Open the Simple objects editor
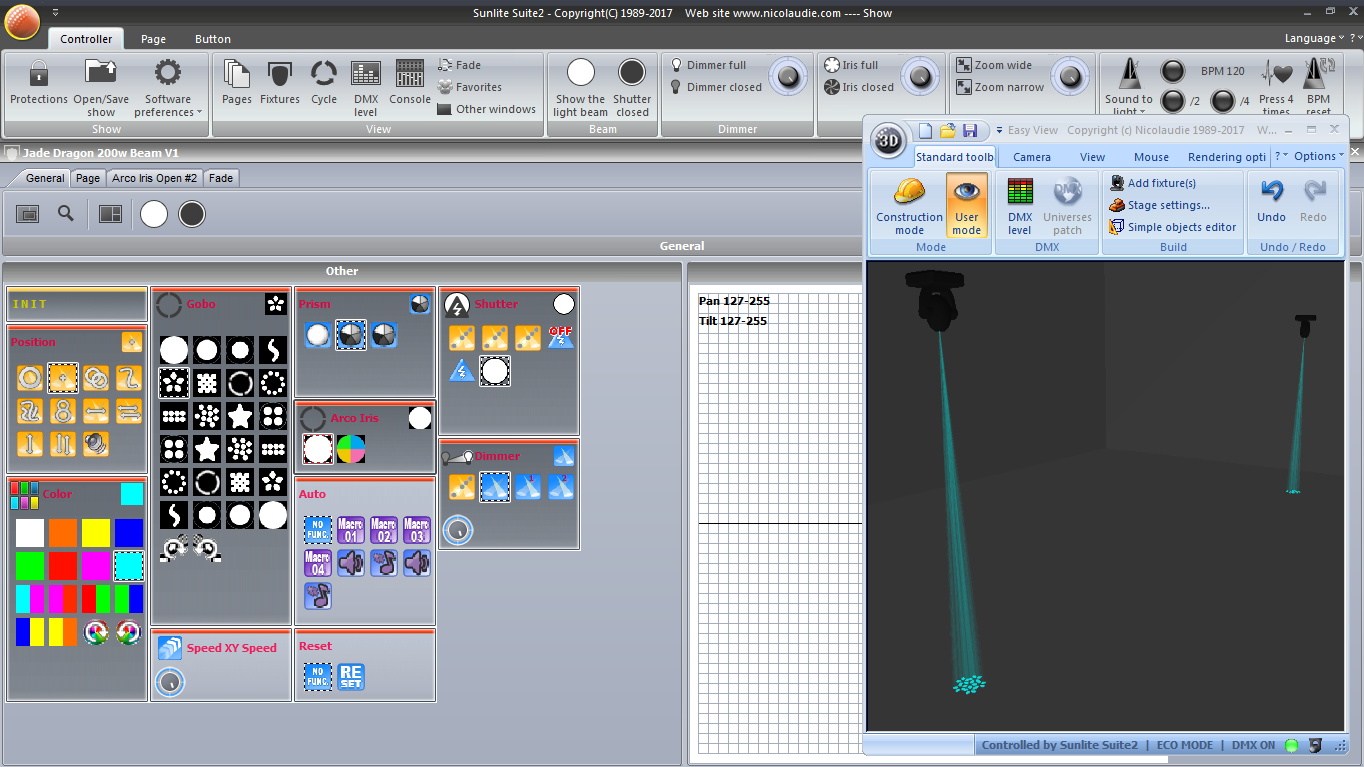Image resolution: width=1364 pixels, height=767 pixels. 1172,227
